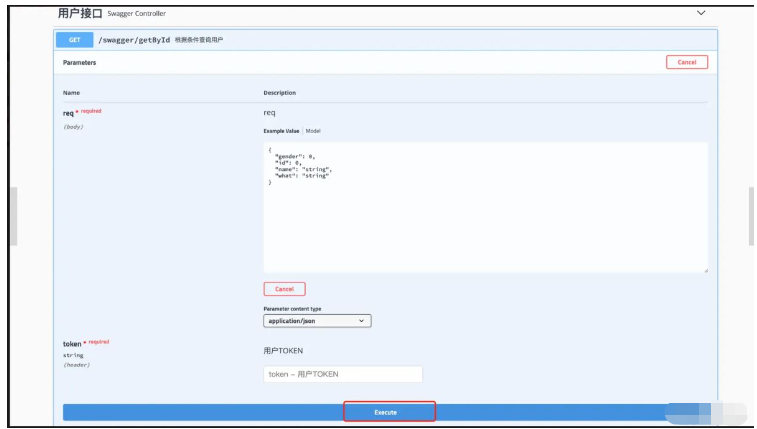Click the token parameter name

click(72, 344)
